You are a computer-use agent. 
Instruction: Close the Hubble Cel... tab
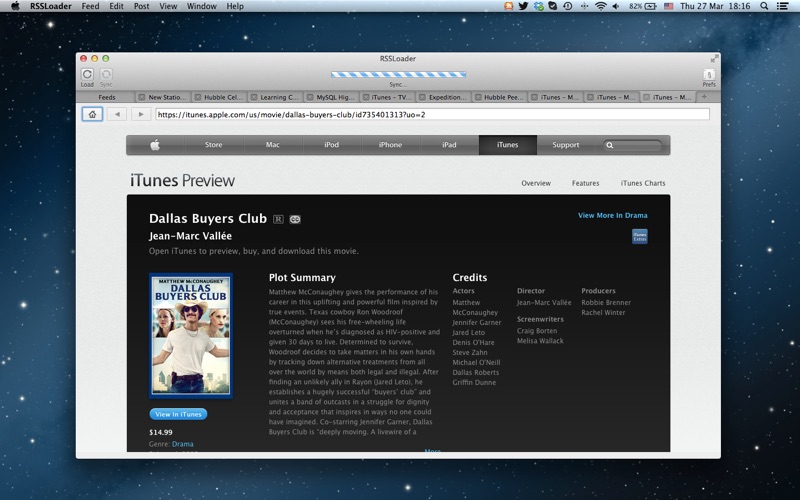point(198,97)
